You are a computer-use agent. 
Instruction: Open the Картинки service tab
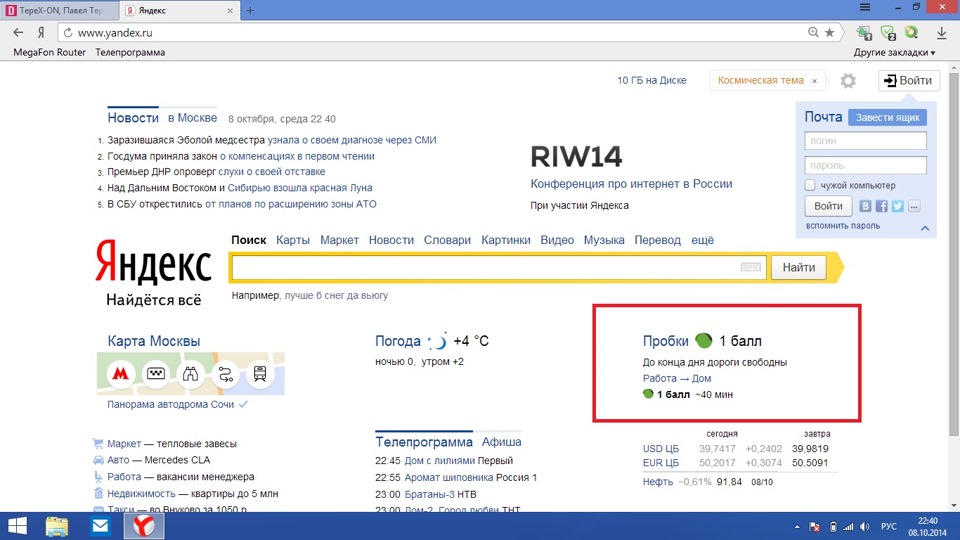coord(506,240)
